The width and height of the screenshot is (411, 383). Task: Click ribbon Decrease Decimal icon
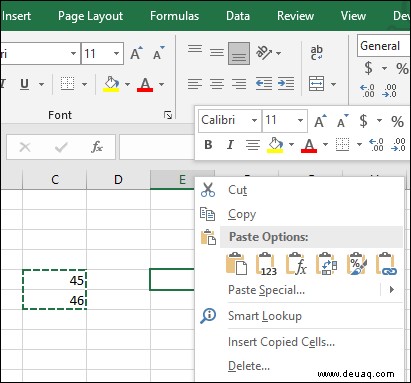coord(389,90)
